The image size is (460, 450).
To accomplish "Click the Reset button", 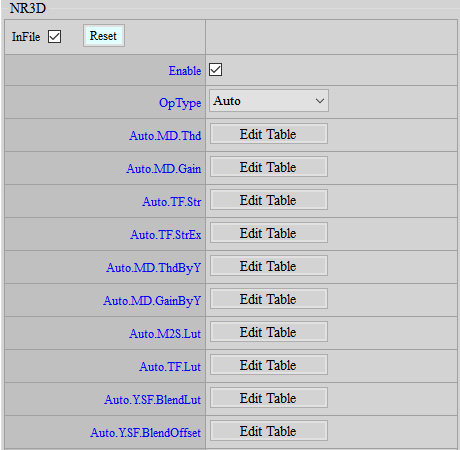I will coord(104,36).
